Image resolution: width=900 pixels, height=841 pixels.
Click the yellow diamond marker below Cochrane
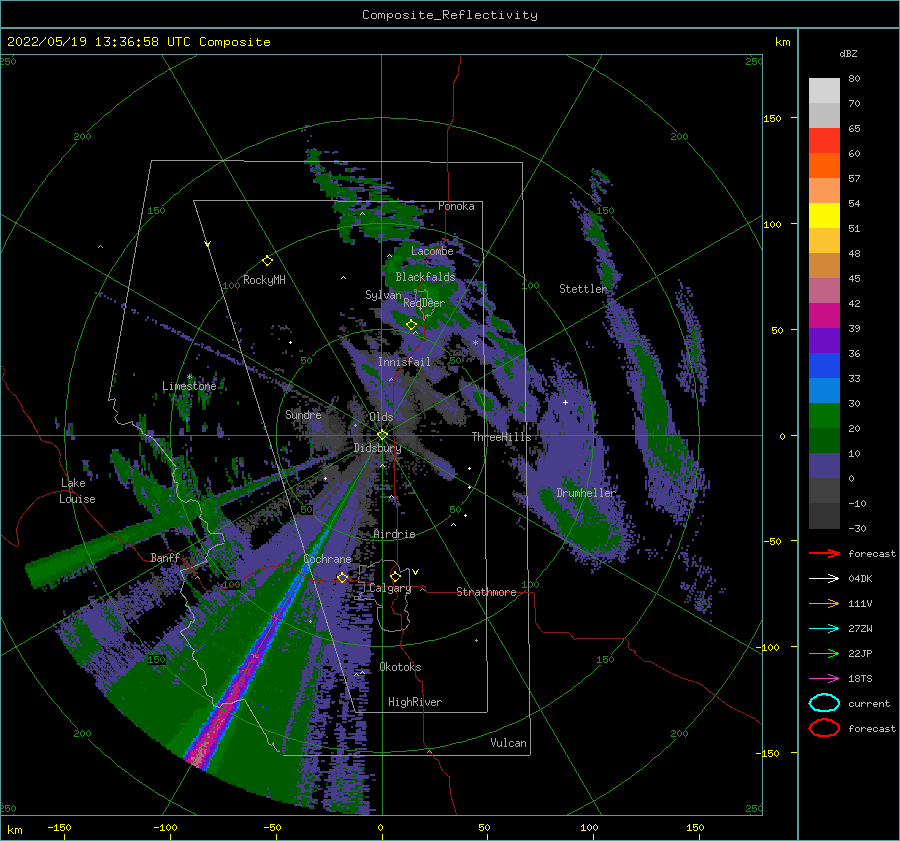click(342, 577)
